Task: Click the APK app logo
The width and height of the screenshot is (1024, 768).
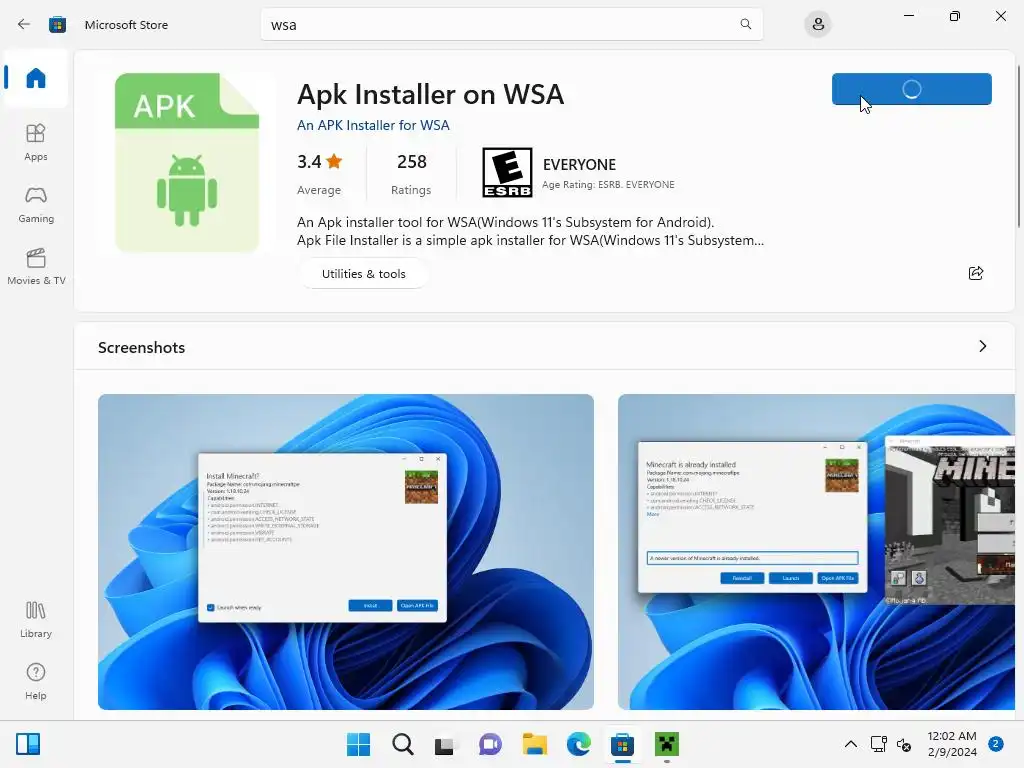Action: tap(187, 163)
